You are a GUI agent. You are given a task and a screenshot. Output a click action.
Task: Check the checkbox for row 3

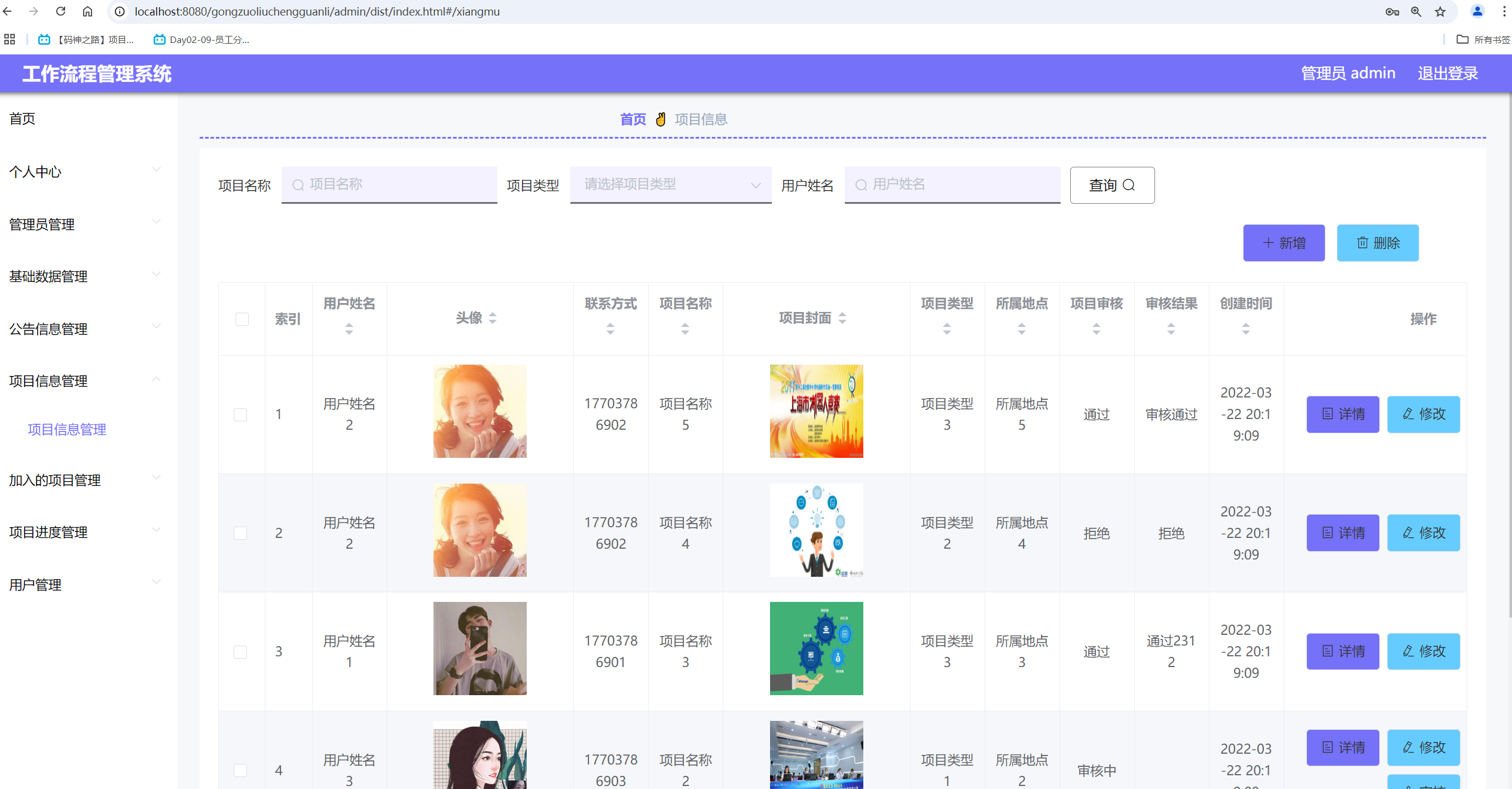pyautogui.click(x=241, y=652)
